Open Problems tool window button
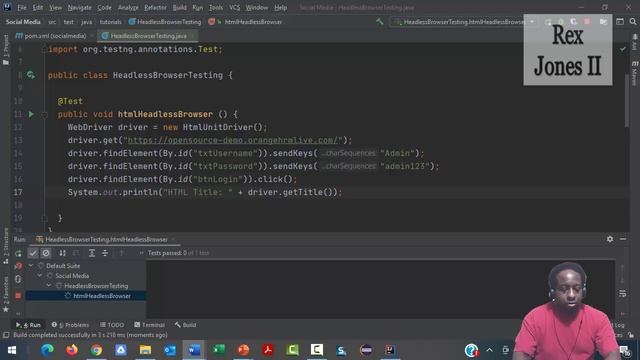 [x=71, y=325]
